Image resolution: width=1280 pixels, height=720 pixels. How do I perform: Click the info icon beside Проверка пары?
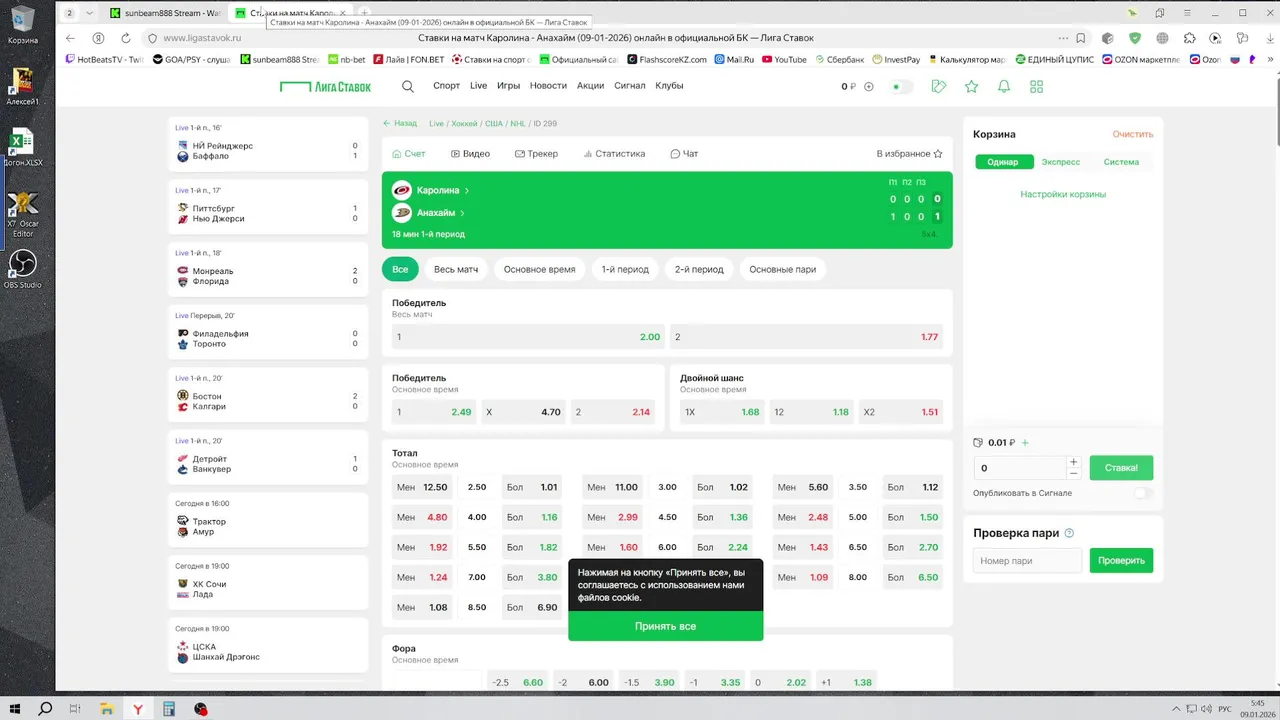click(x=1069, y=533)
